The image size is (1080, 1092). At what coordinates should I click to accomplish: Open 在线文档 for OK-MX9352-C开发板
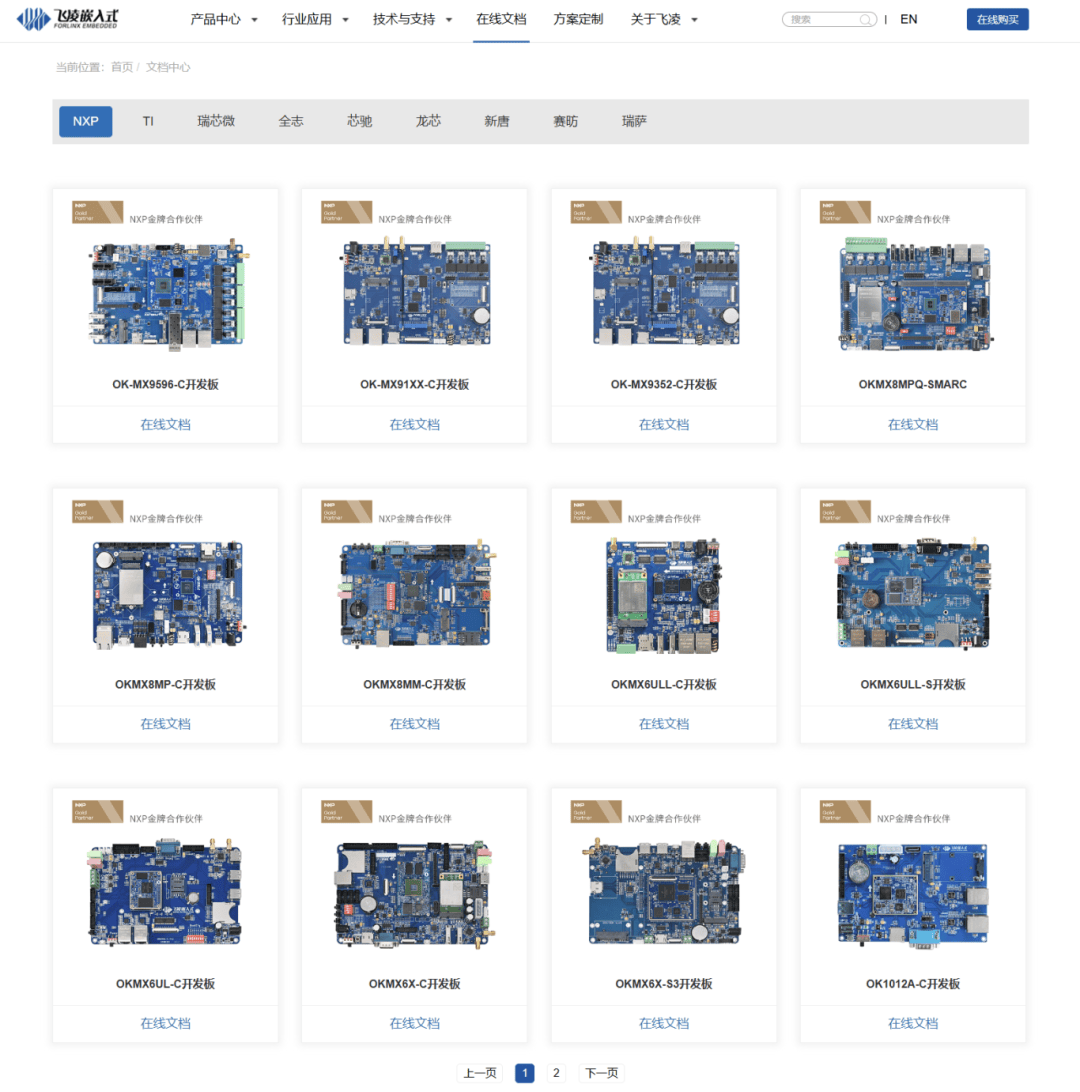(664, 424)
